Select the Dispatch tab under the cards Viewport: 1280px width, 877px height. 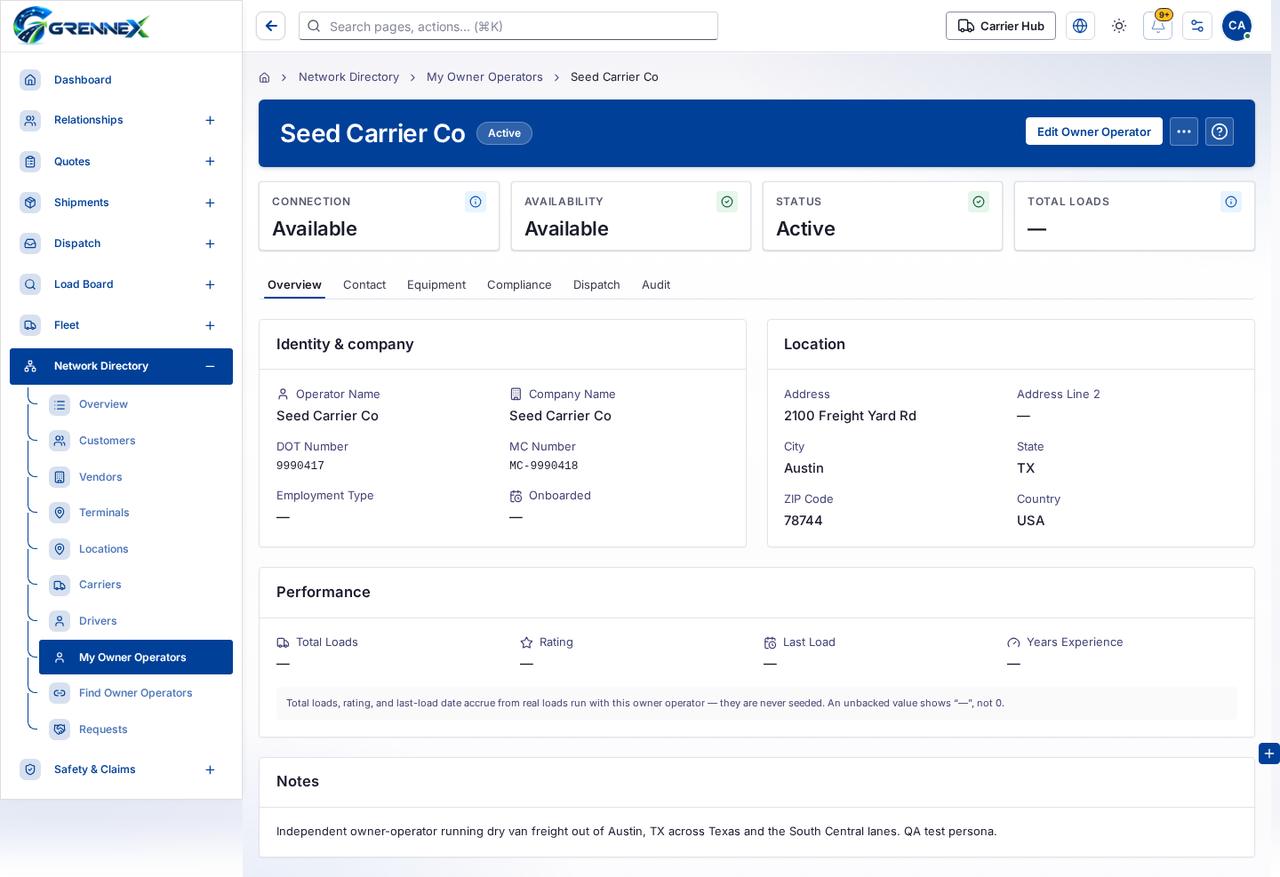tap(596, 285)
